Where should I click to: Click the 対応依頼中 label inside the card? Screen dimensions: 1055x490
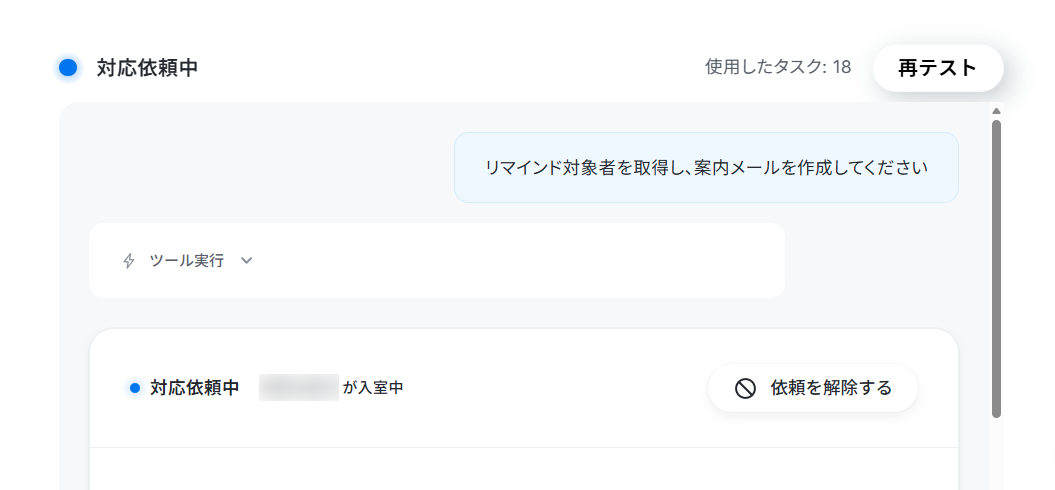194,388
